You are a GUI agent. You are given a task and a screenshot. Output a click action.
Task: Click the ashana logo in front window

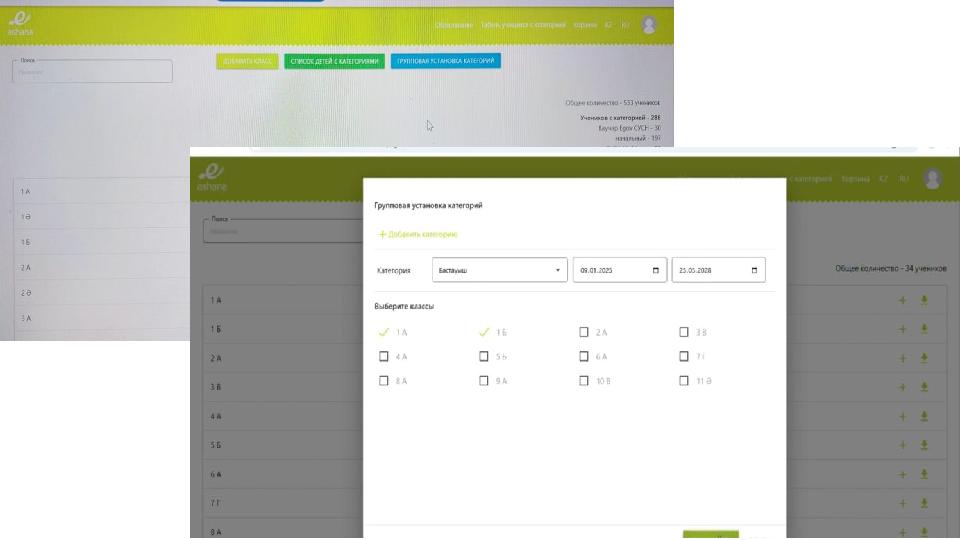[x=212, y=178]
